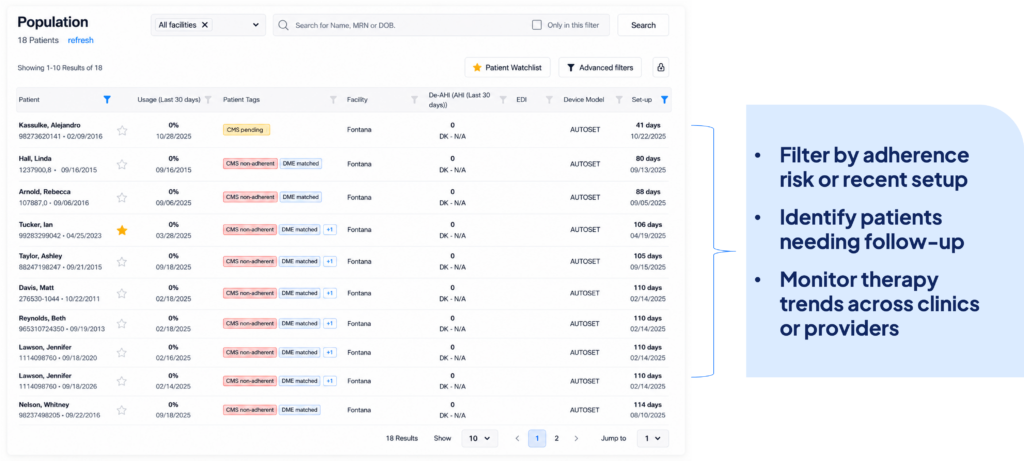Image resolution: width=1024 pixels, height=461 pixels.
Task: Expand the +1 tags for Reynolds, Beth
Action: pyautogui.click(x=330, y=323)
